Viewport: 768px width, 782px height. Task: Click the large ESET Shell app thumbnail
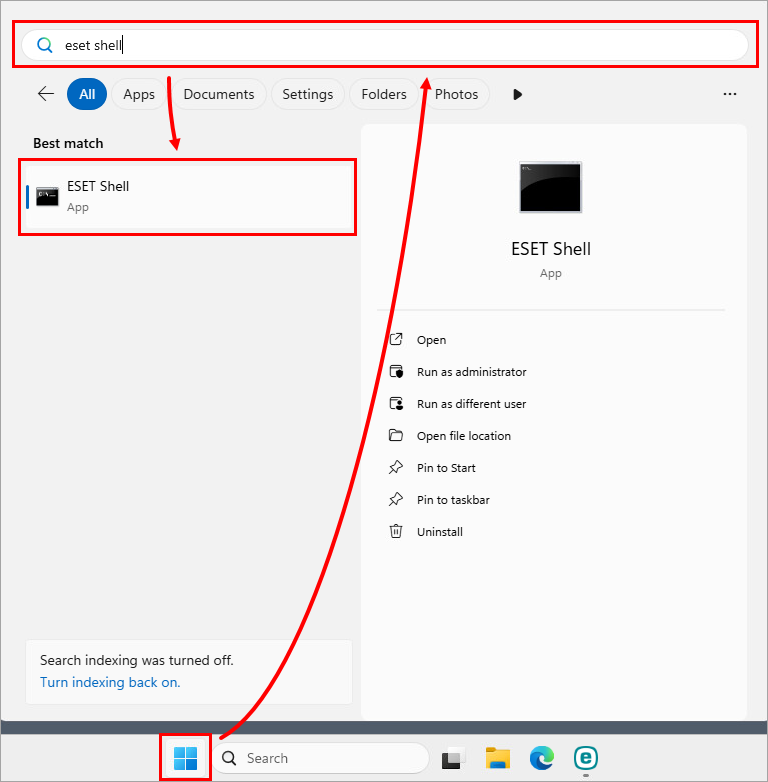[550, 187]
